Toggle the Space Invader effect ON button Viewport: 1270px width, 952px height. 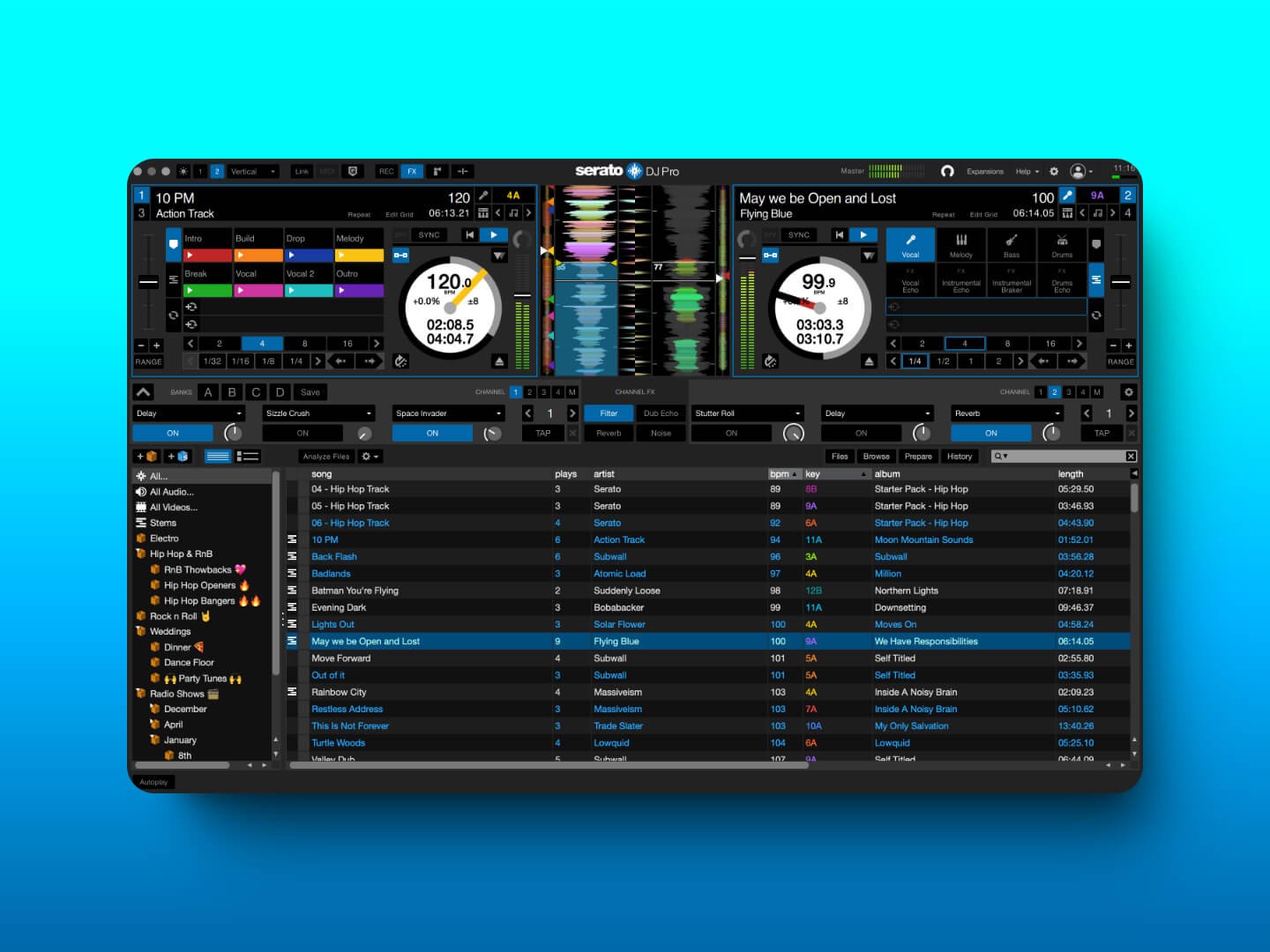click(432, 433)
